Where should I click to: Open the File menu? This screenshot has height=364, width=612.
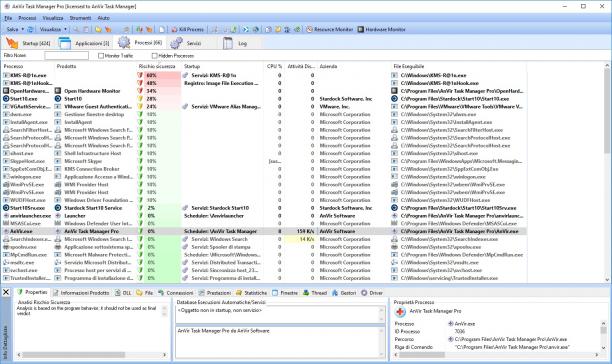[8, 18]
